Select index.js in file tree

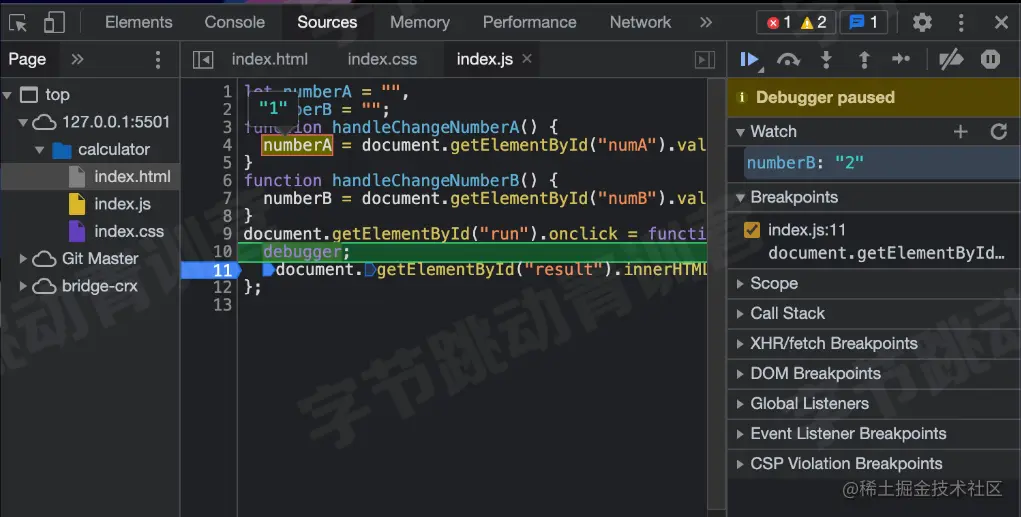pyautogui.click(x=122, y=204)
